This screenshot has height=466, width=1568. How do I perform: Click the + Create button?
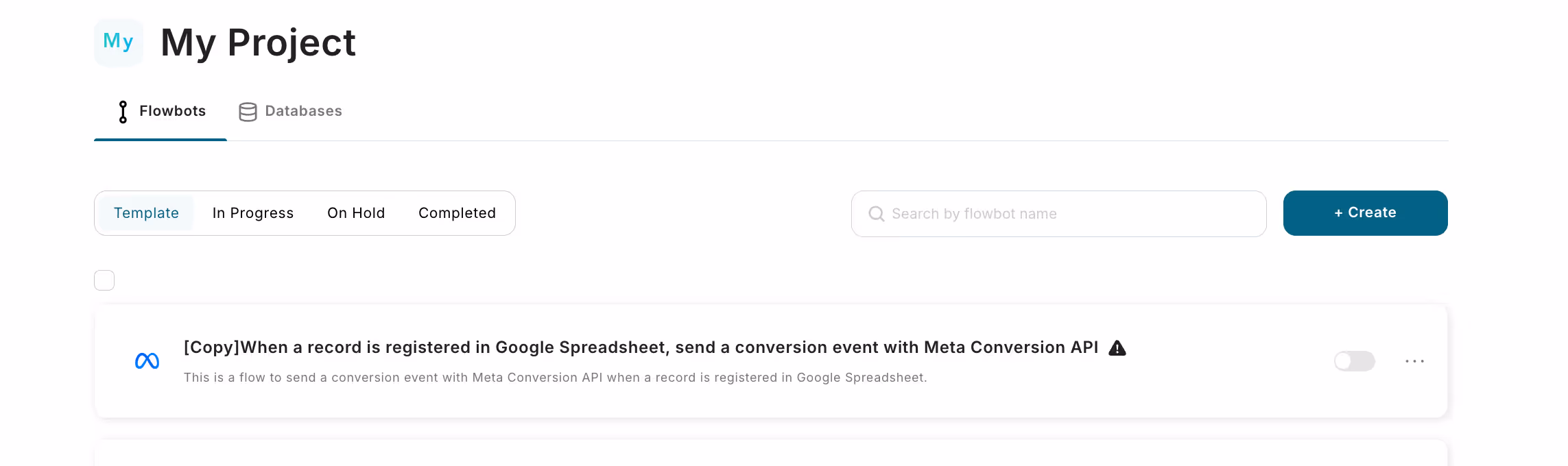[x=1365, y=213]
